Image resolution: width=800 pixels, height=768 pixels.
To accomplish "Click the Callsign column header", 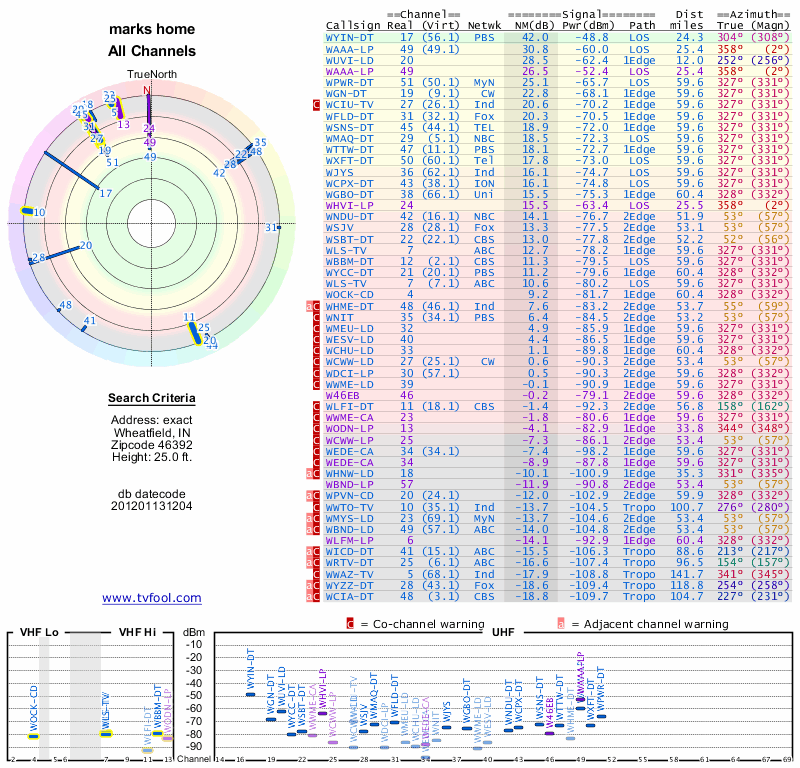I will pyautogui.click(x=353, y=26).
